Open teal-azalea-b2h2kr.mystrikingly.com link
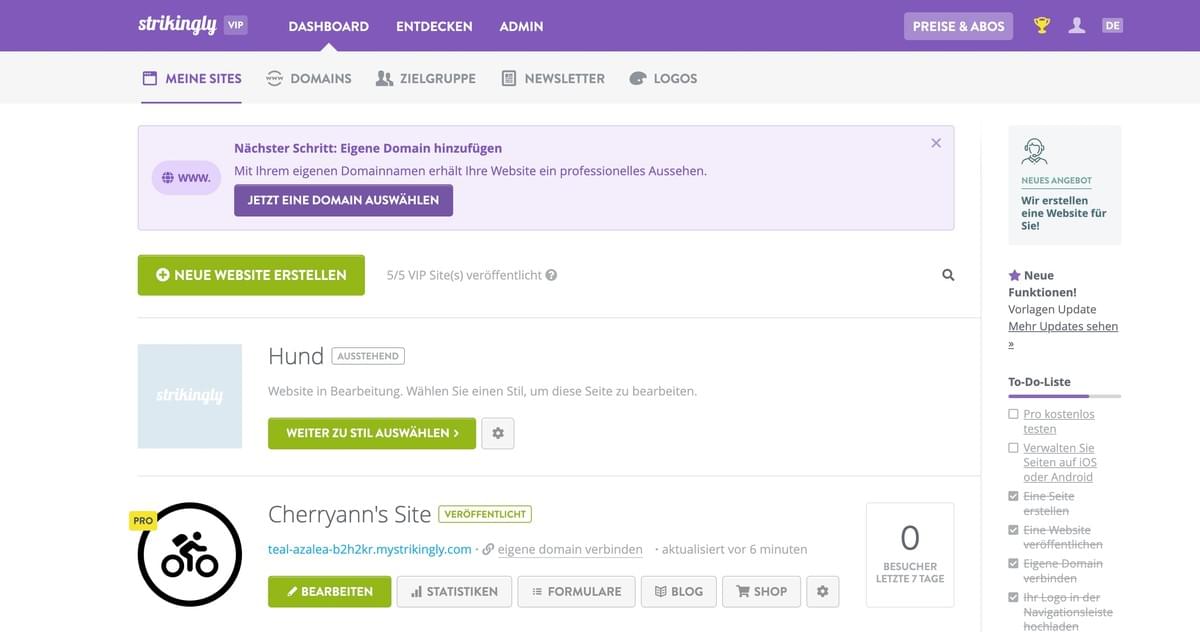 tap(370, 549)
